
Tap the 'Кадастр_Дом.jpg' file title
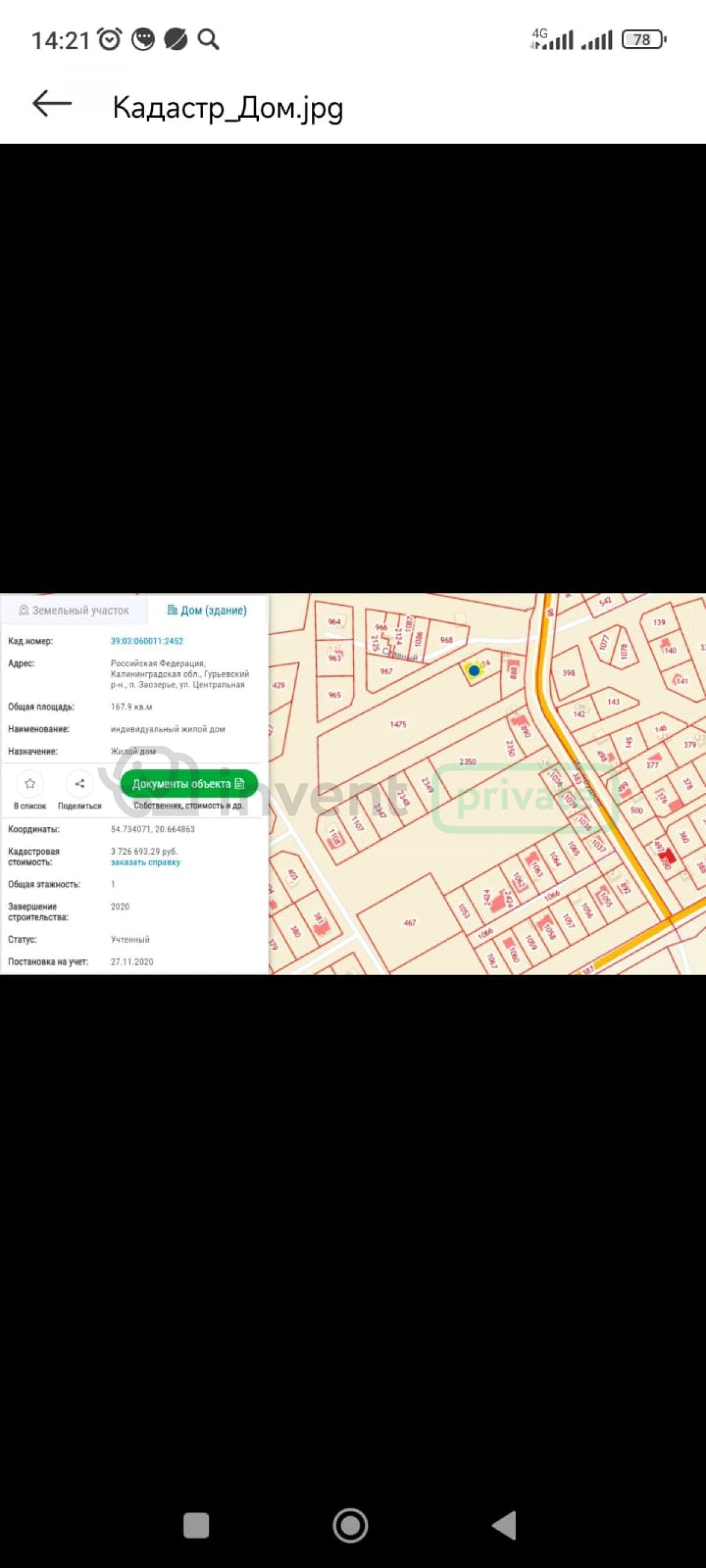[x=228, y=108]
